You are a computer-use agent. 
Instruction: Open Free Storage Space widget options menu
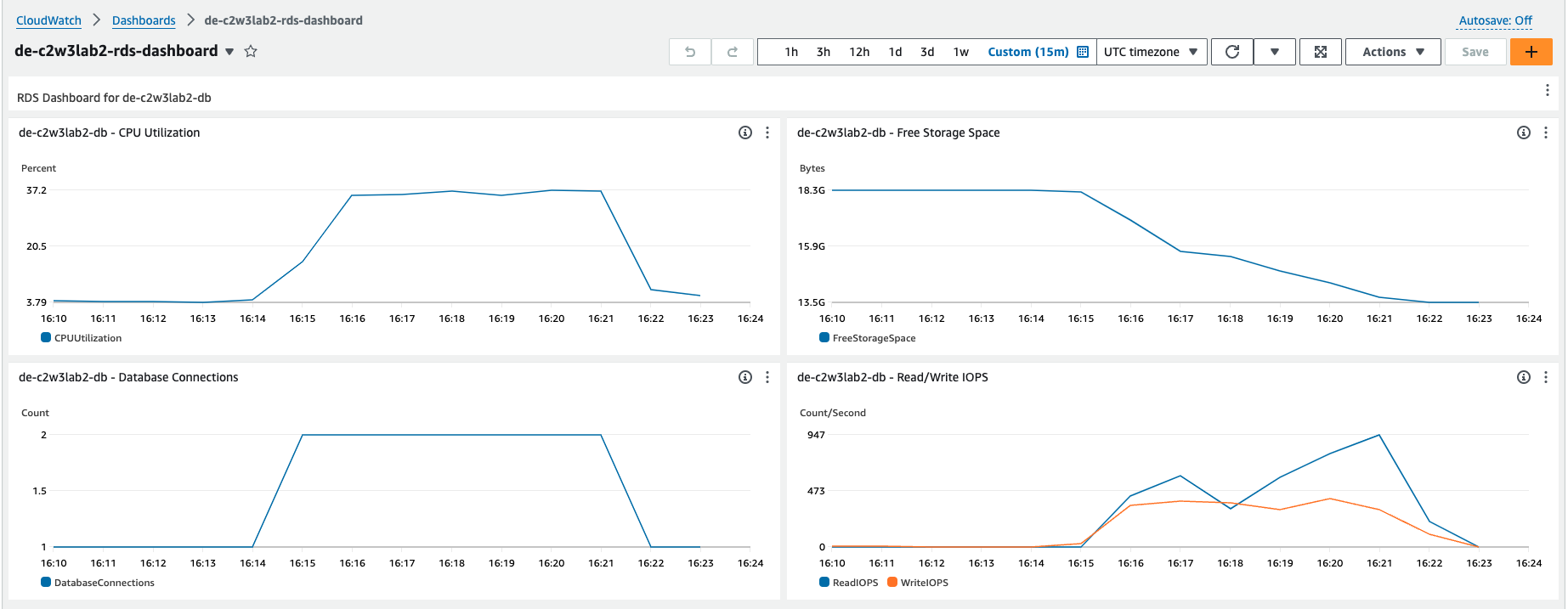coord(1545,133)
